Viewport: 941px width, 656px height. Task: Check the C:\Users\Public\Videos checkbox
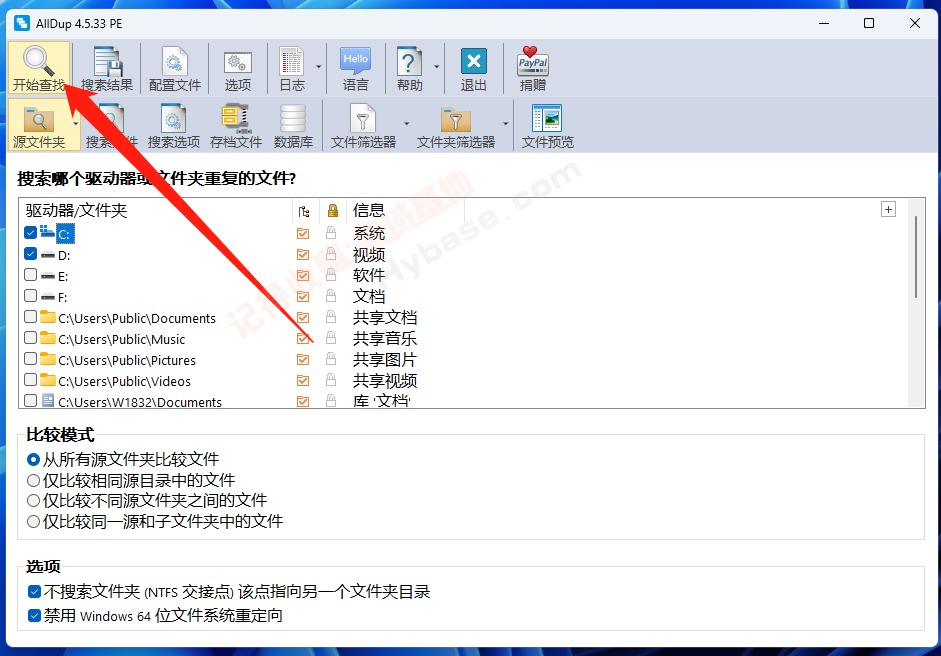click(31, 380)
